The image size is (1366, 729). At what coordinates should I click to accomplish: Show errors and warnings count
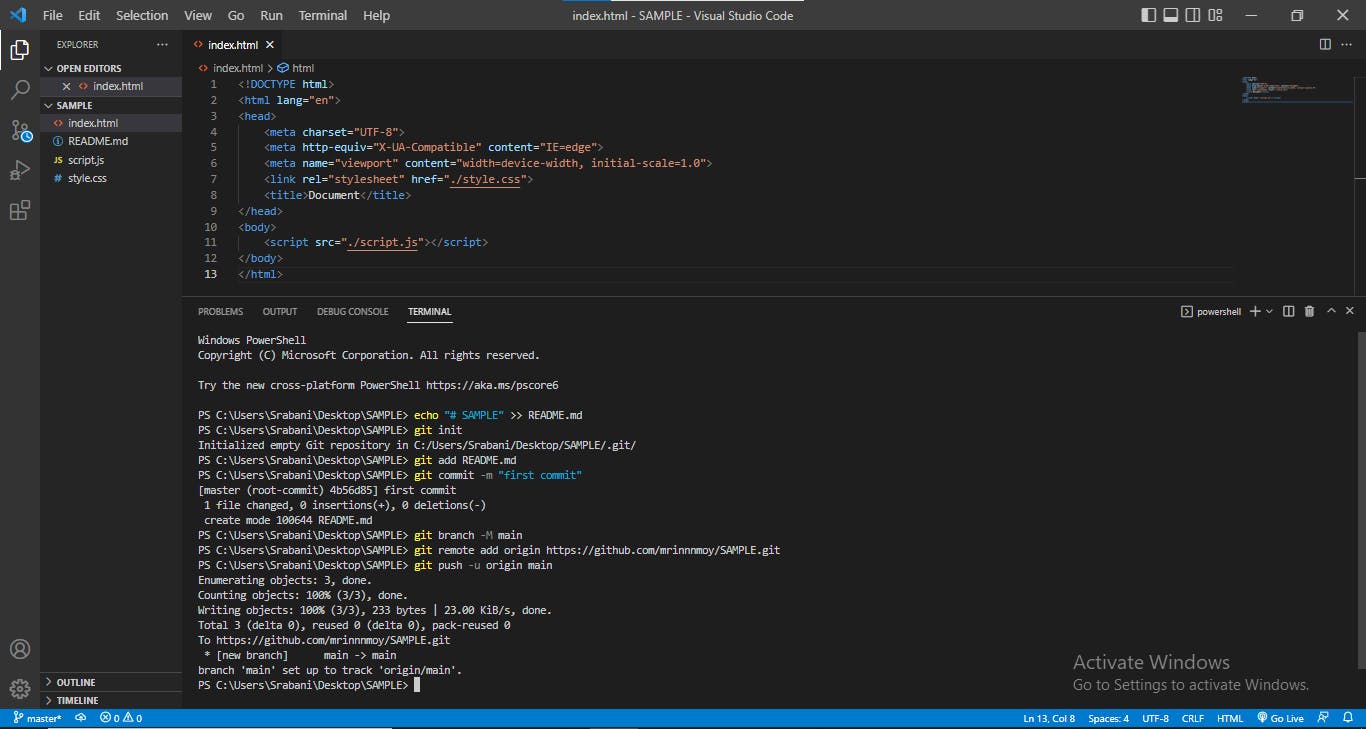point(121,718)
